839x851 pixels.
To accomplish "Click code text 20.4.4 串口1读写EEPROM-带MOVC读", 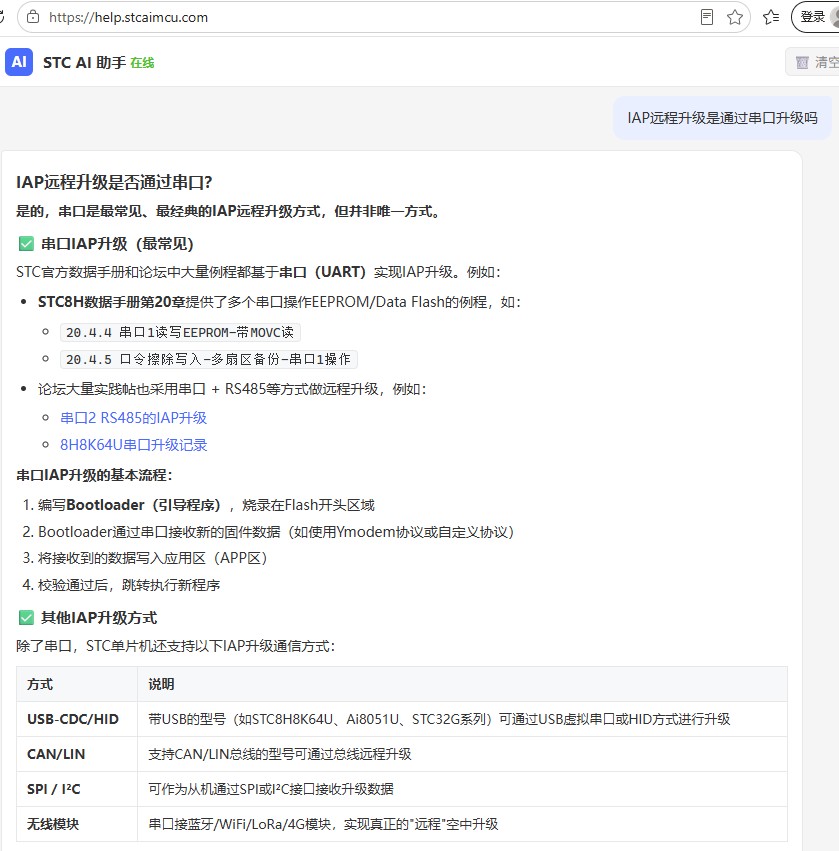I will [x=180, y=332].
